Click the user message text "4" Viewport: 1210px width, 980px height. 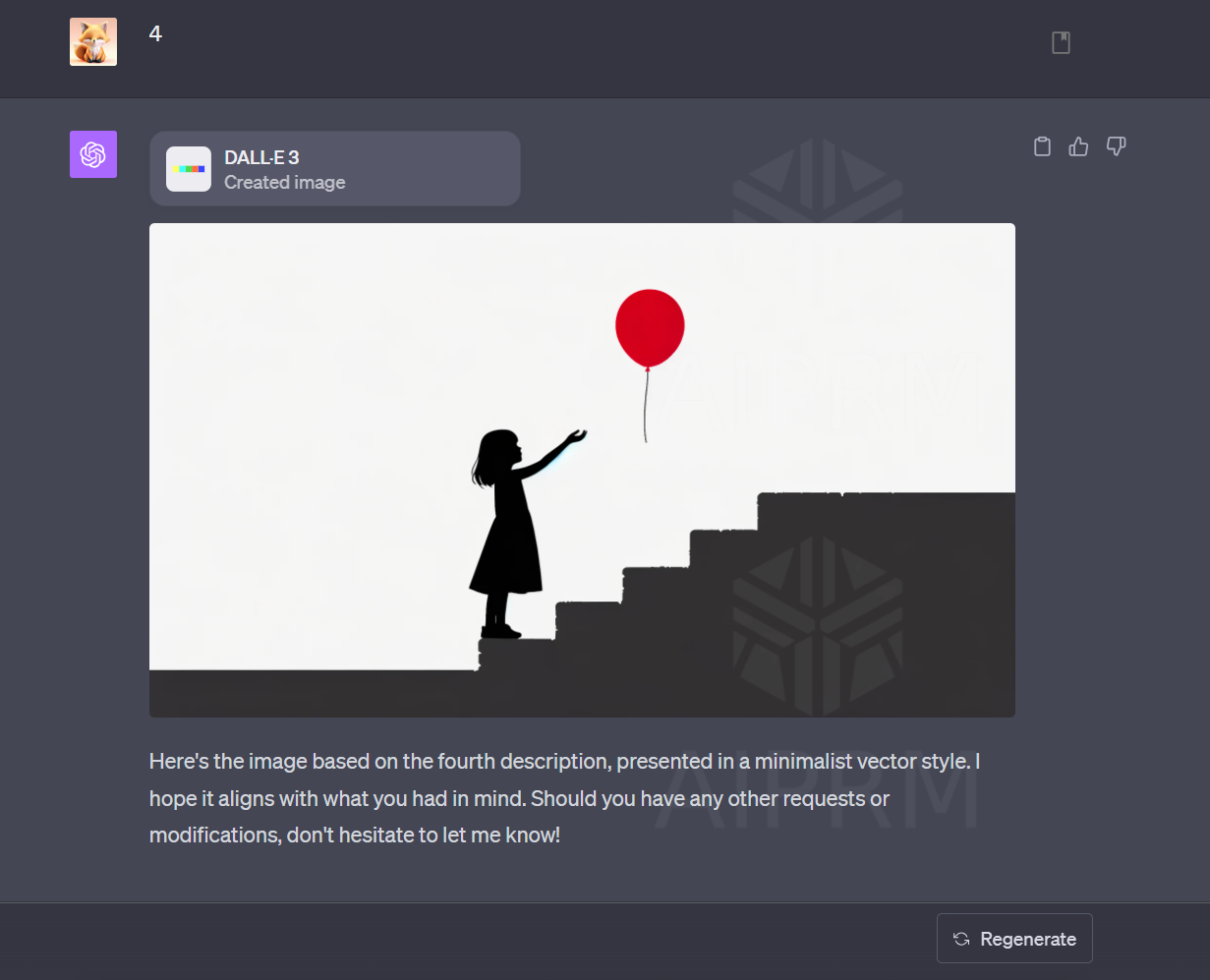tap(155, 34)
